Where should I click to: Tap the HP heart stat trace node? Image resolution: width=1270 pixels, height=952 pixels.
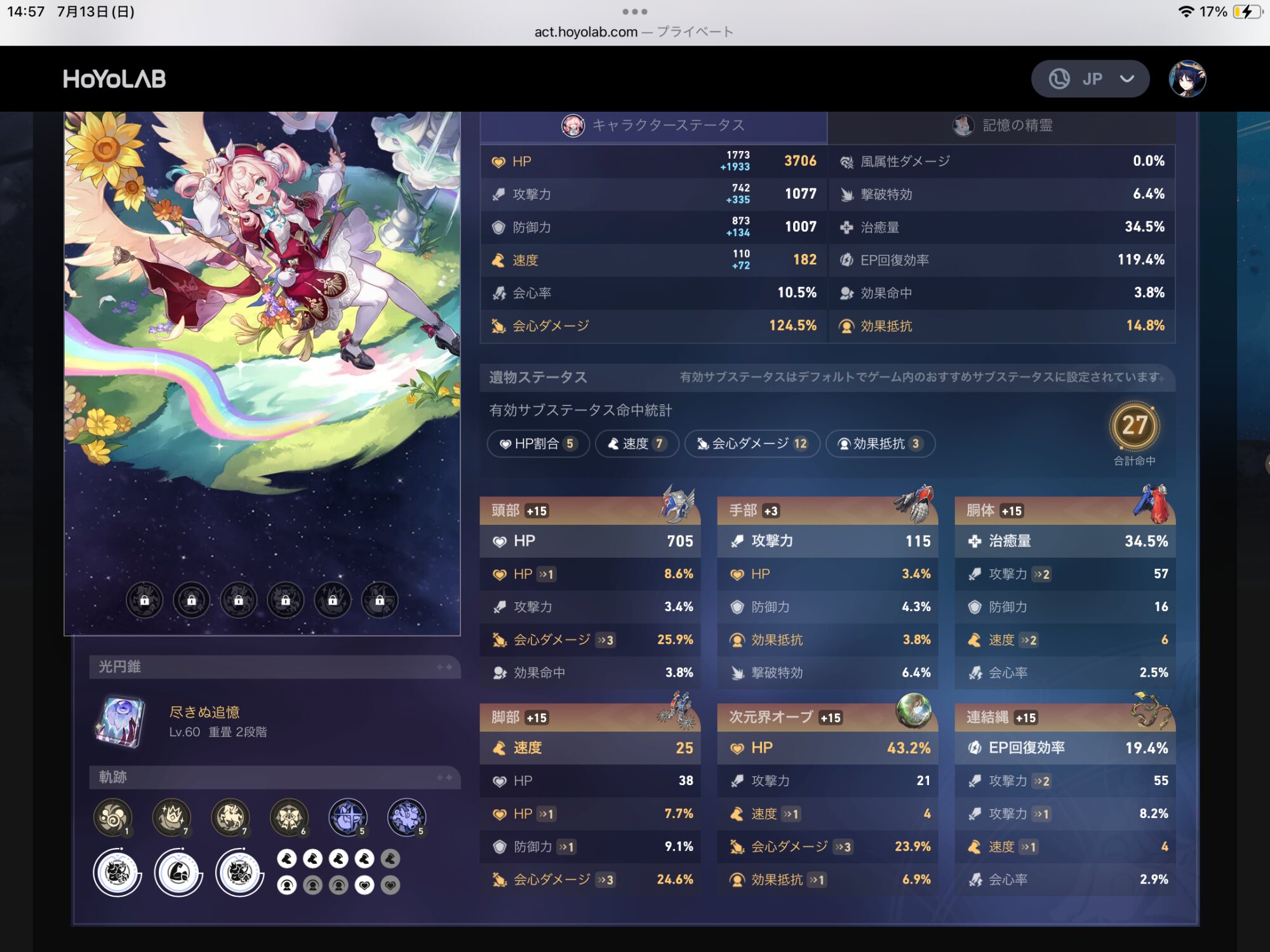[x=364, y=885]
